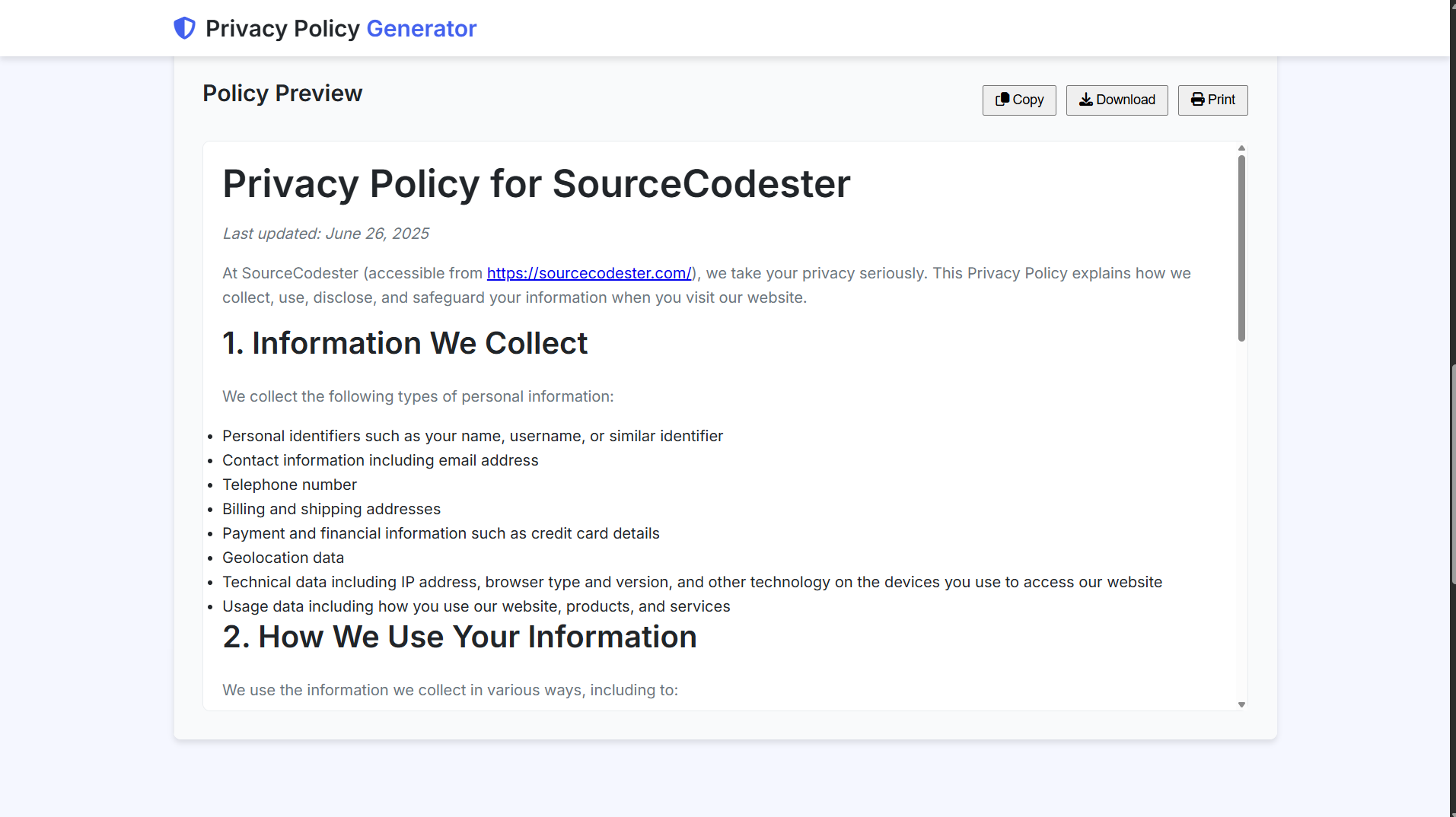Click the policy preview scrollbar thumb
This screenshot has width=1456, height=817.
click(x=1241, y=248)
